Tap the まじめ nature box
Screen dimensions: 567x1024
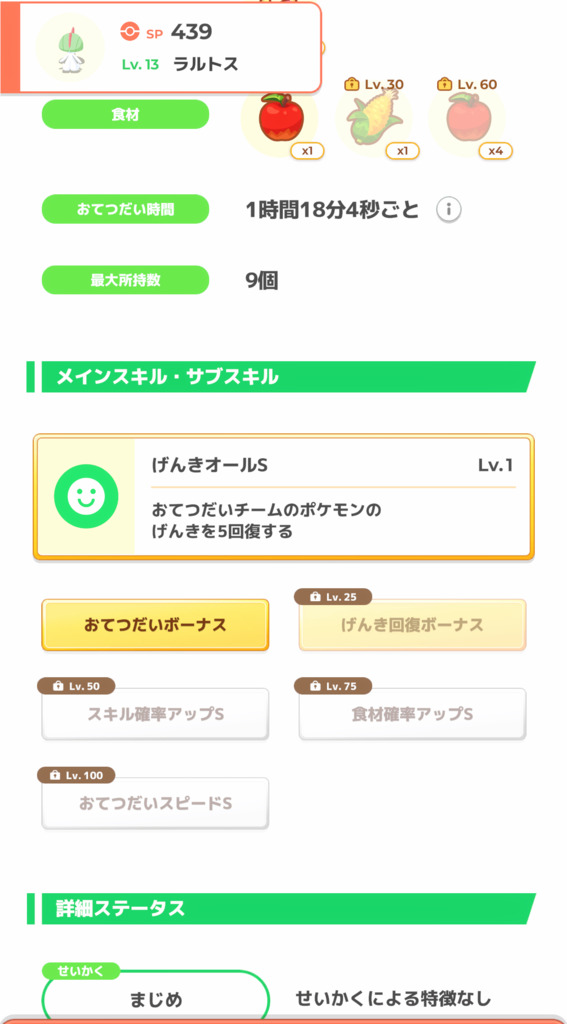click(x=155, y=999)
